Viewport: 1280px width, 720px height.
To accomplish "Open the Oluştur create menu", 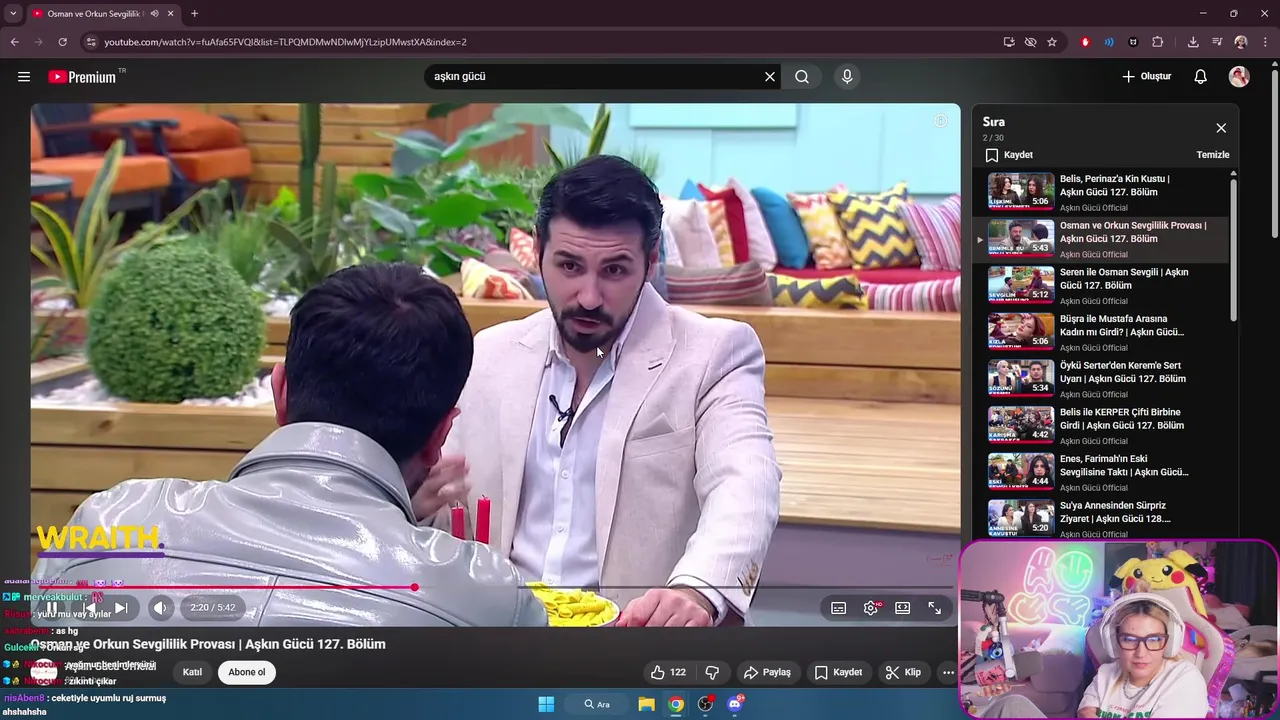I will click(1146, 77).
